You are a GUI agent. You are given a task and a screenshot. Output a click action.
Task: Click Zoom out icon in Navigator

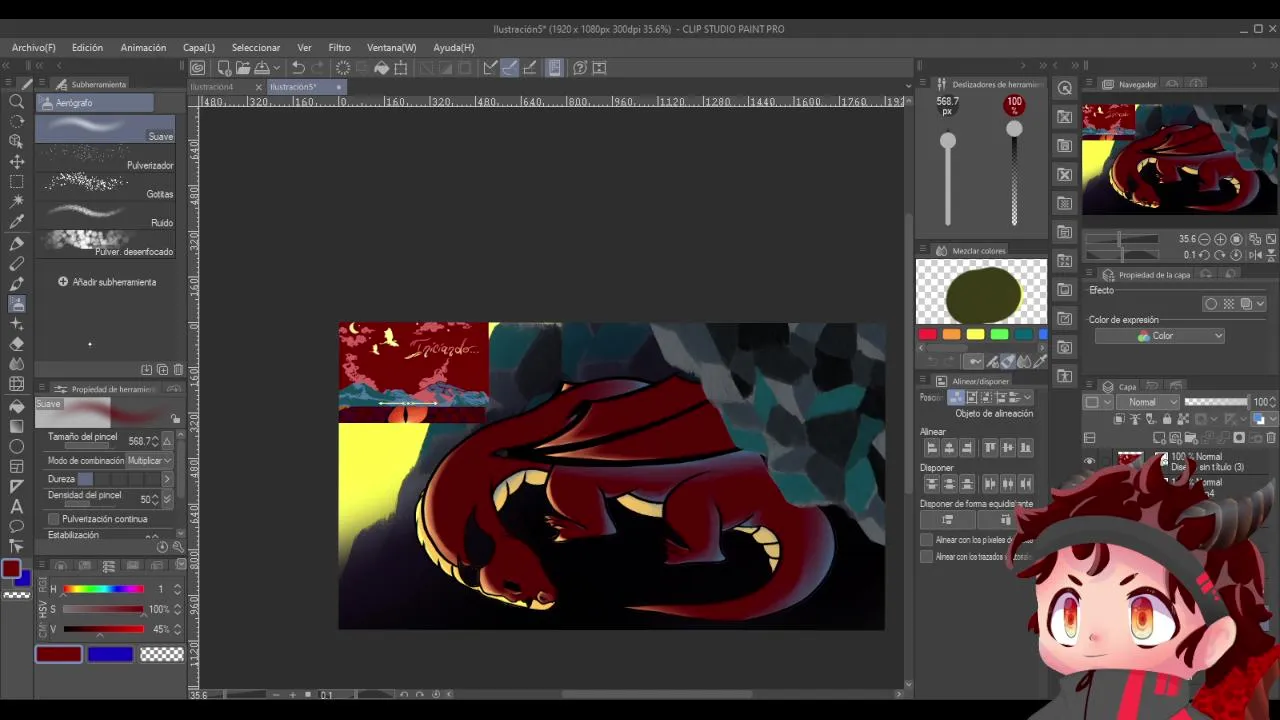(x=1204, y=239)
